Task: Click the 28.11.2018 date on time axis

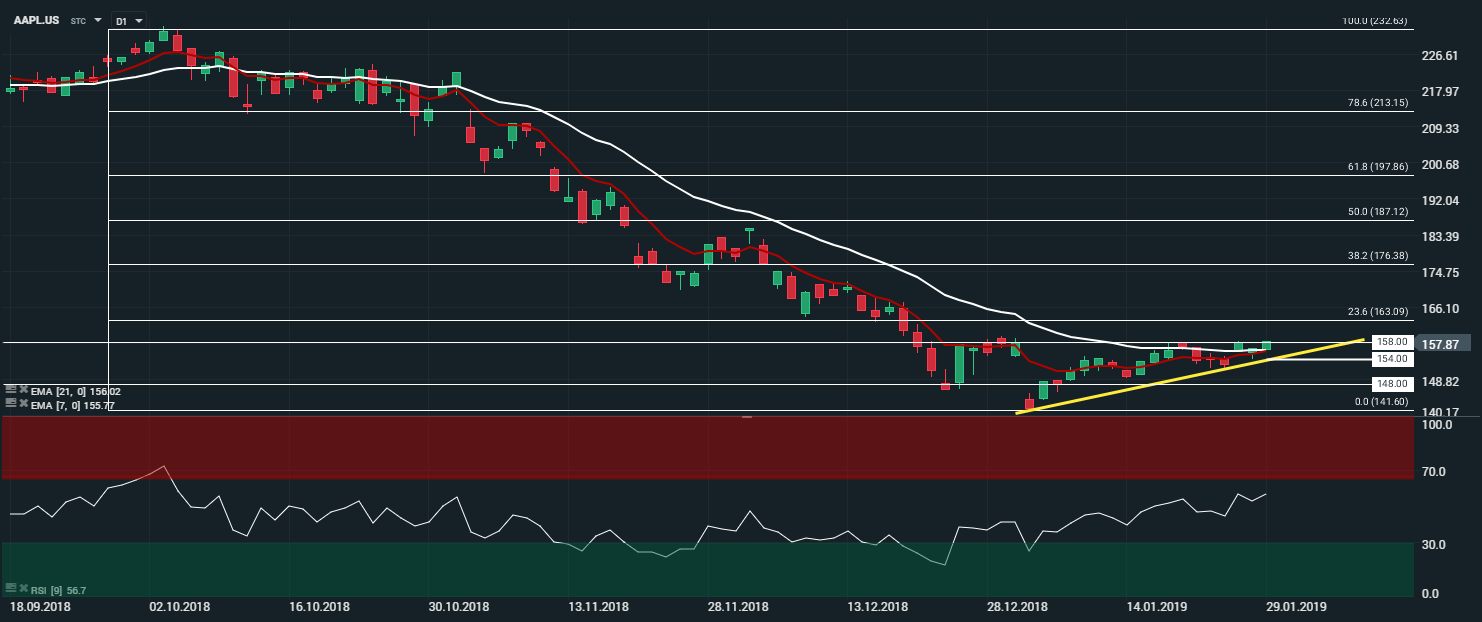Action: pyautogui.click(x=738, y=607)
